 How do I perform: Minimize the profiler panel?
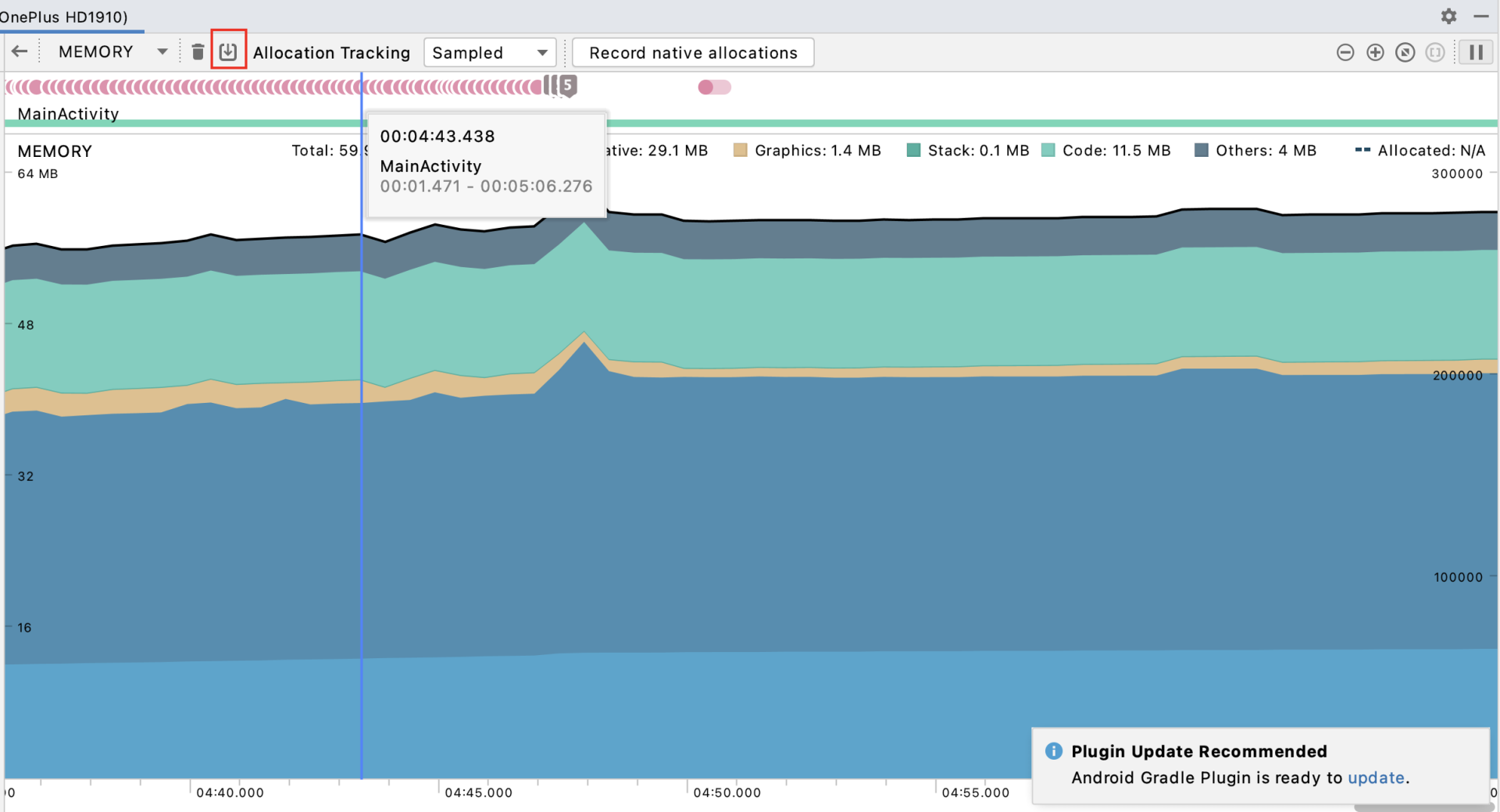(x=1480, y=16)
